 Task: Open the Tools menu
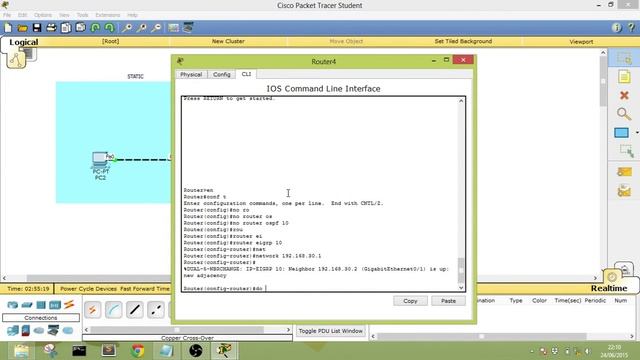(82, 15)
